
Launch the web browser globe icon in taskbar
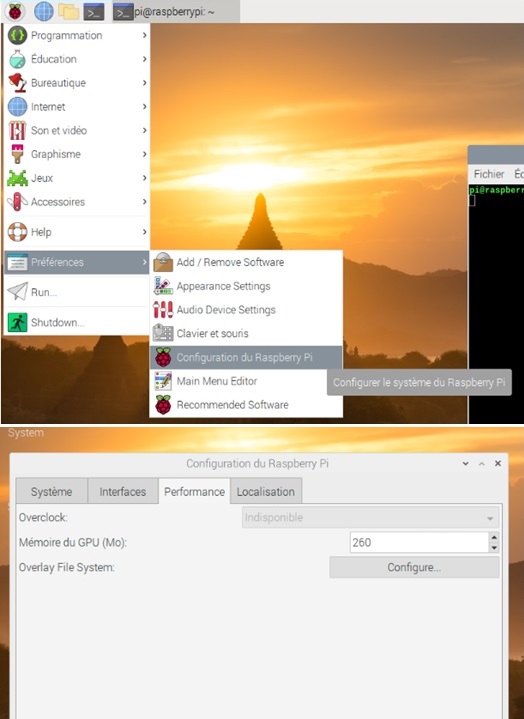click(44, 11)
